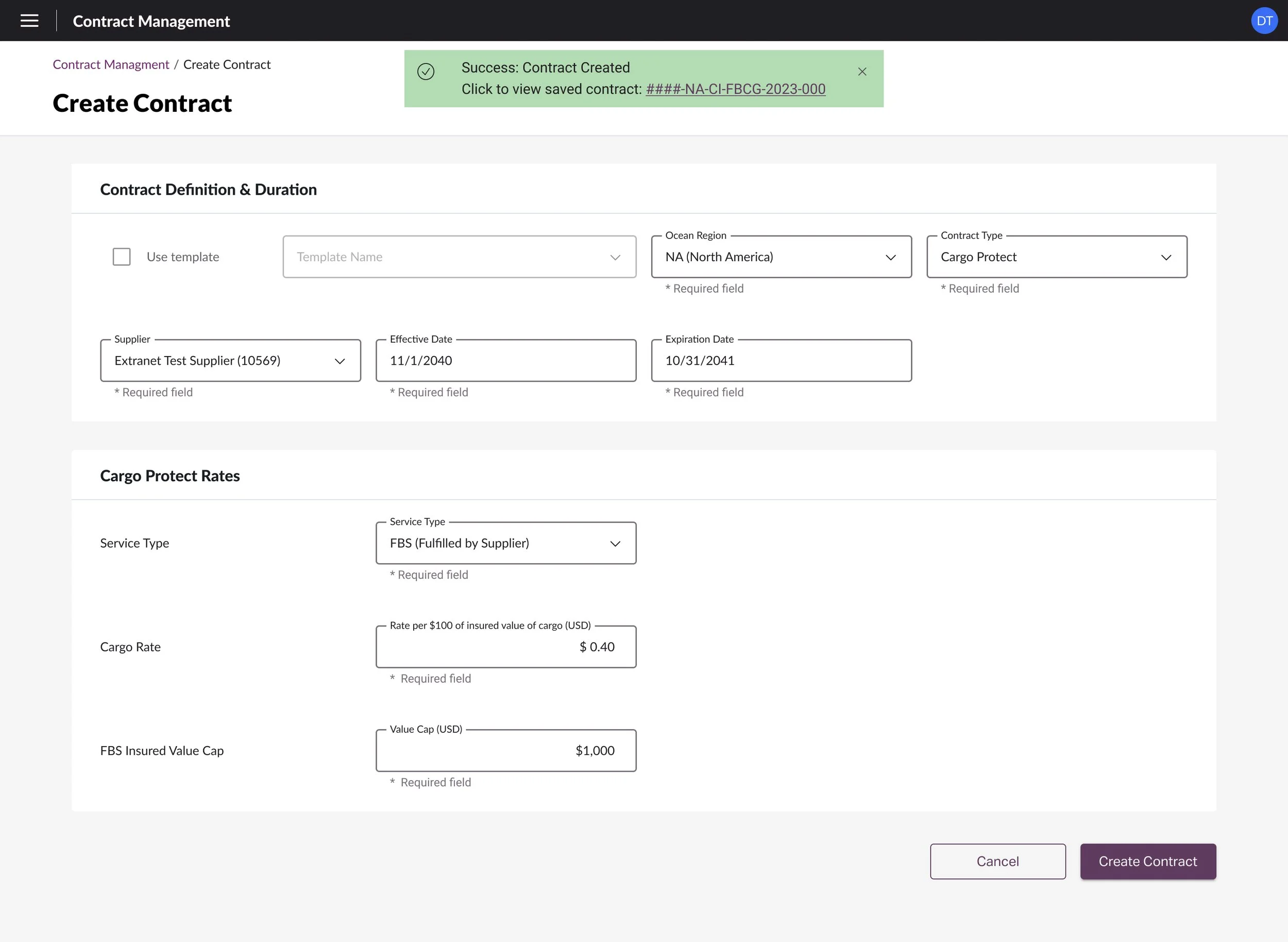The image size is (1288, 942).
Task: Click the Supplier field chevron icon
Action: pos(339,362)
